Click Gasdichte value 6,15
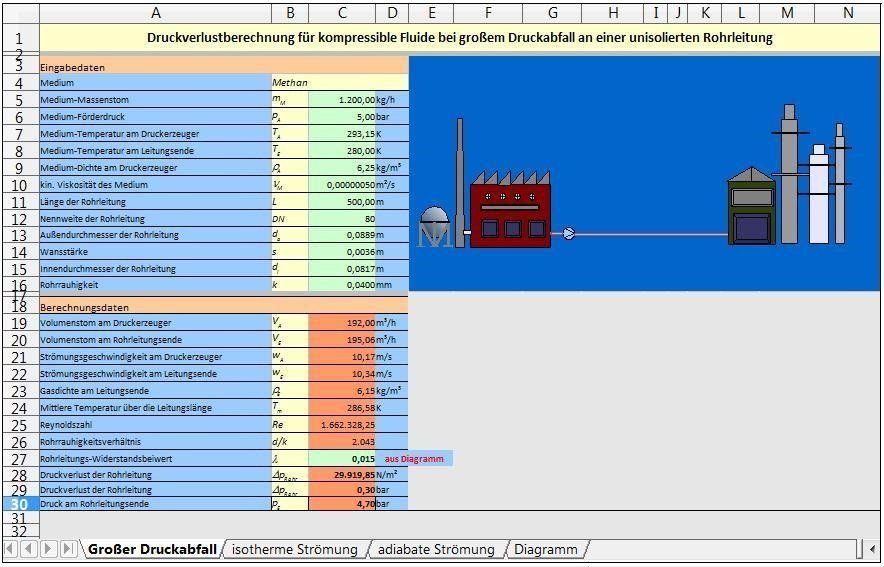This screenshot has width=884, height=567. click(342, 391)
